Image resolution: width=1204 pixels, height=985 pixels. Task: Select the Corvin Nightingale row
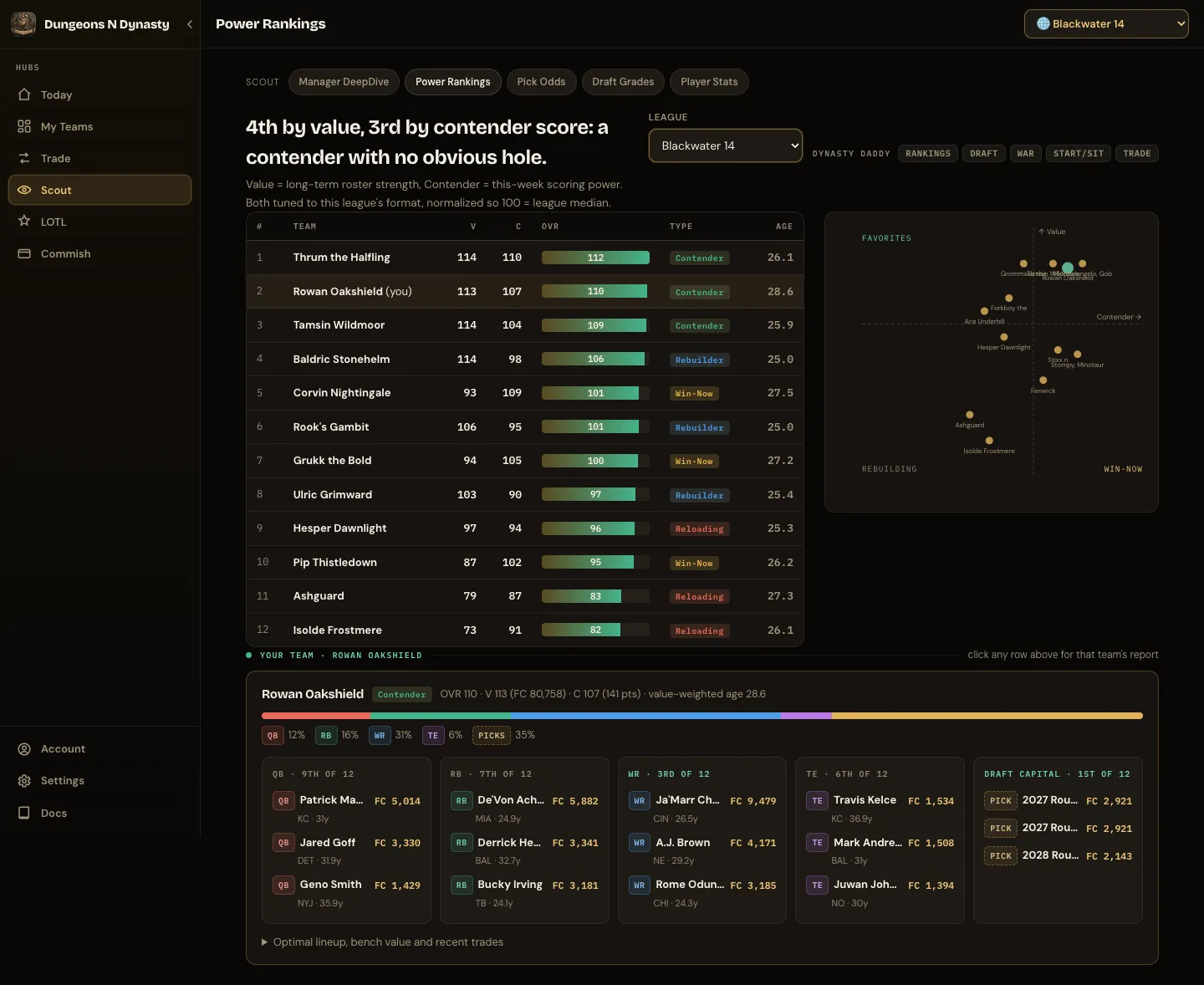(x=525, y=393)
